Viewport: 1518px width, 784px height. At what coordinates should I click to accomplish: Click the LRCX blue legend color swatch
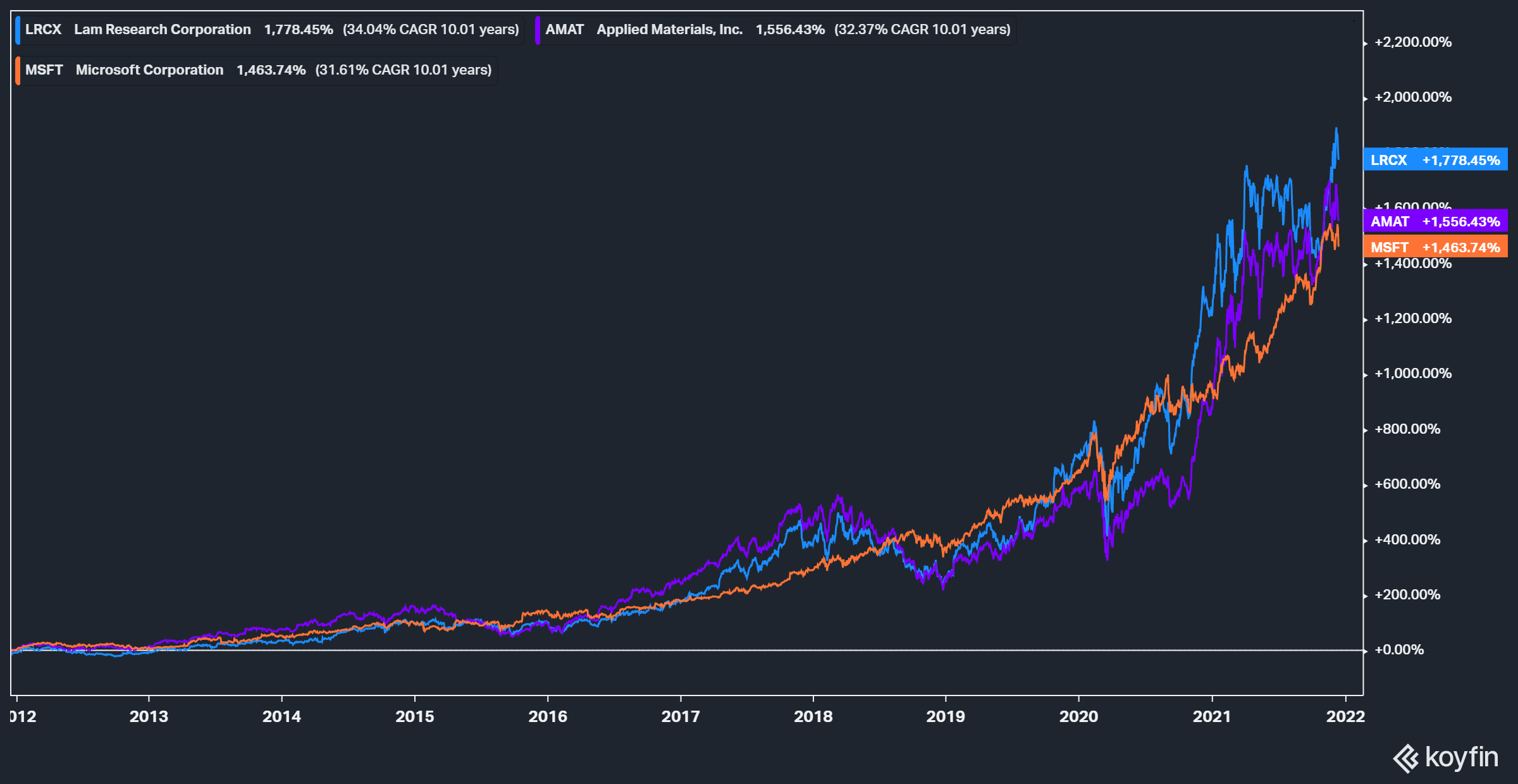click(18, 30)
